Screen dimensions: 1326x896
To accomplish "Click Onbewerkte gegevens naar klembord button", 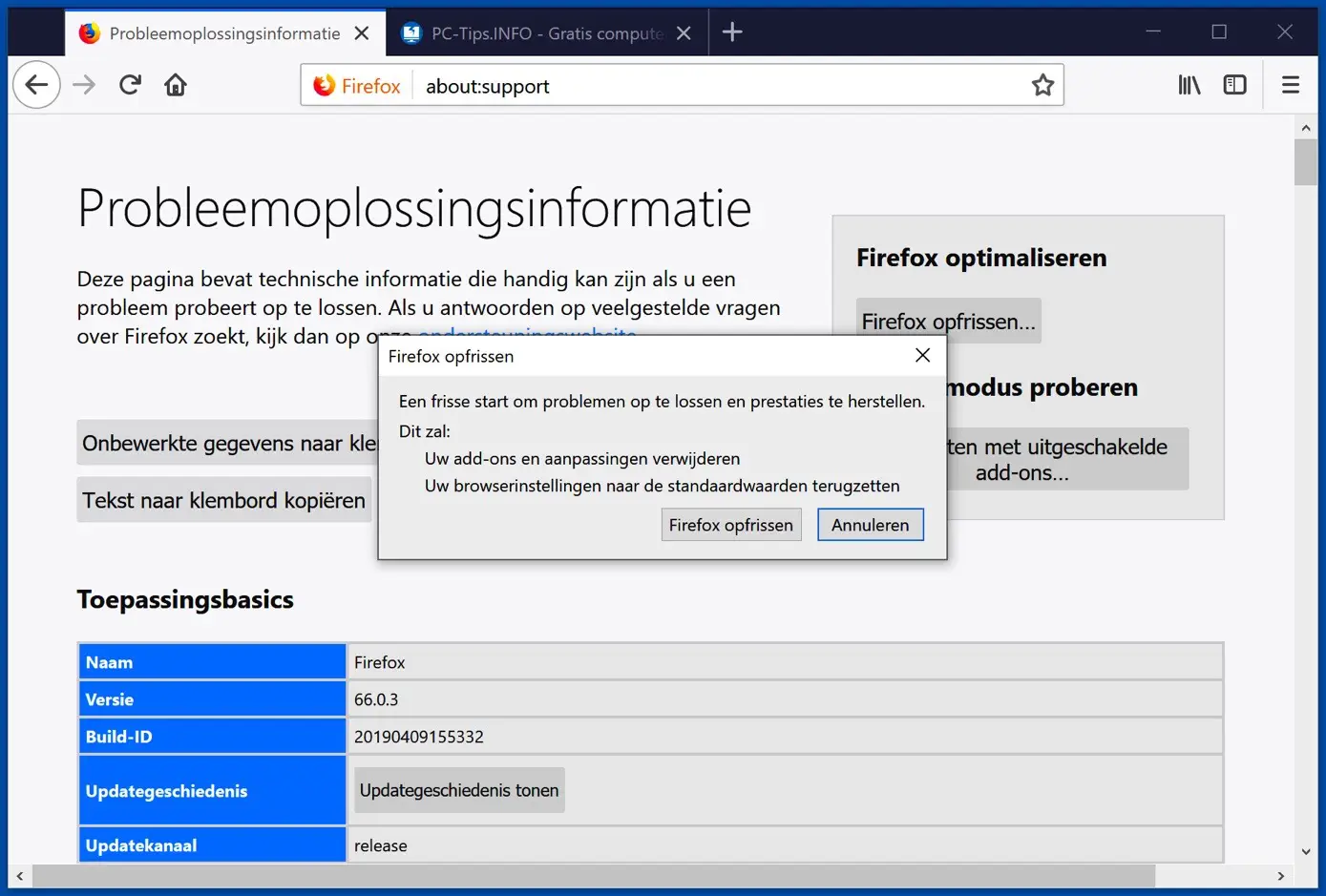I will pos(227,443).
